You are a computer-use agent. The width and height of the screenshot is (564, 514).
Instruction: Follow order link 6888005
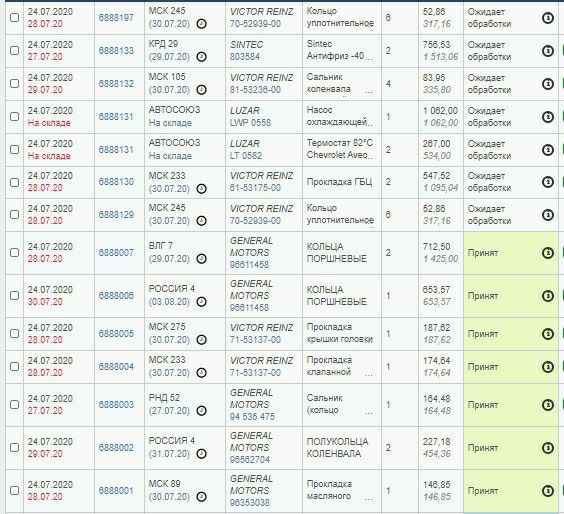pyautogui.click(x=116, y=334)
